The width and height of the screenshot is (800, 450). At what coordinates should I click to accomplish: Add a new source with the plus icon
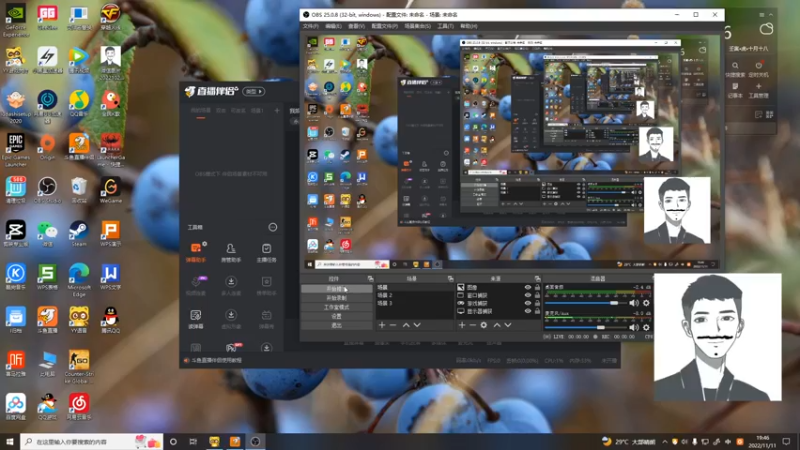462,325
